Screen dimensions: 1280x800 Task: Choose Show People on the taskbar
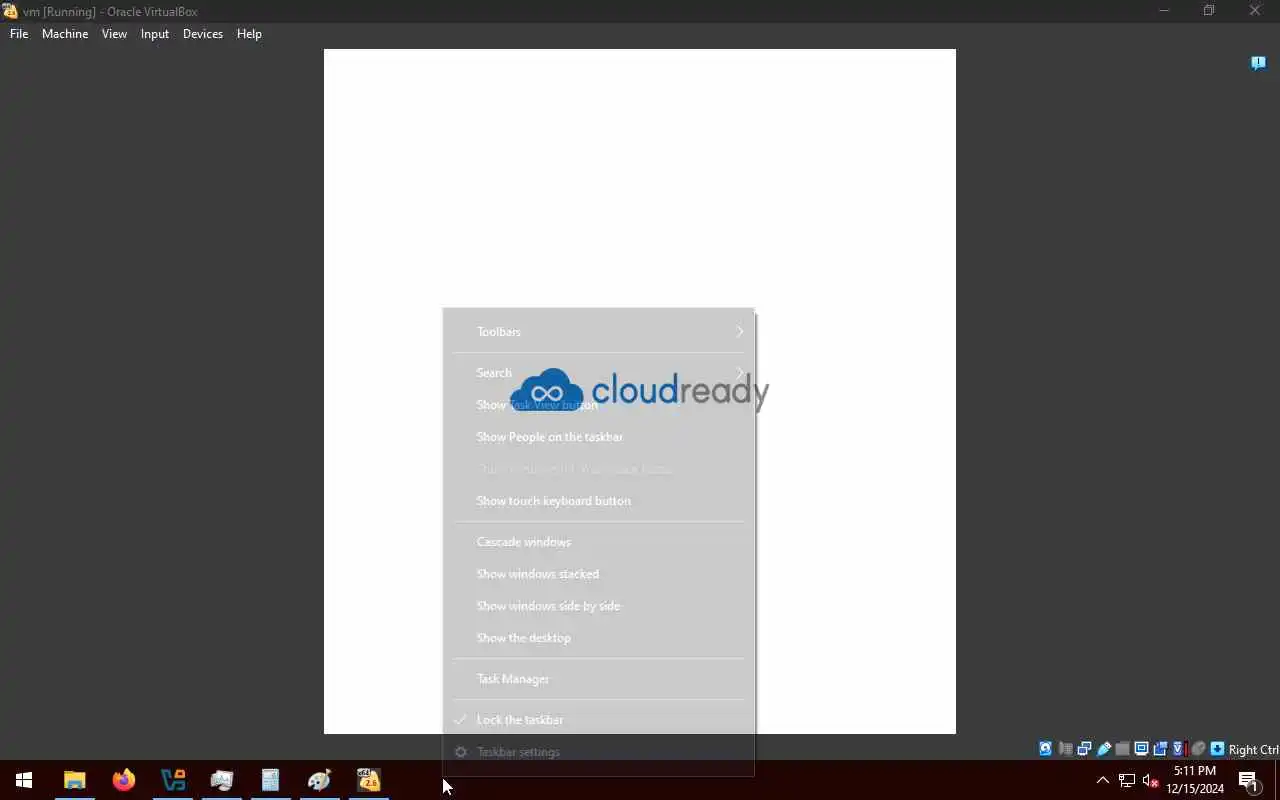pos(599,436)
